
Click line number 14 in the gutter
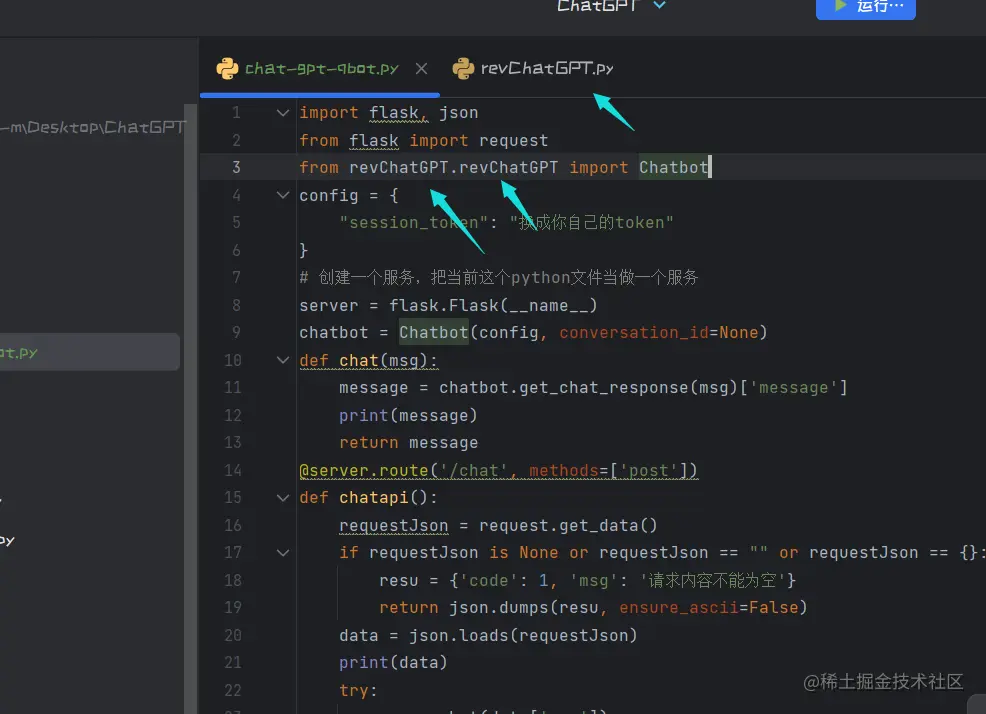pos(233,471)
